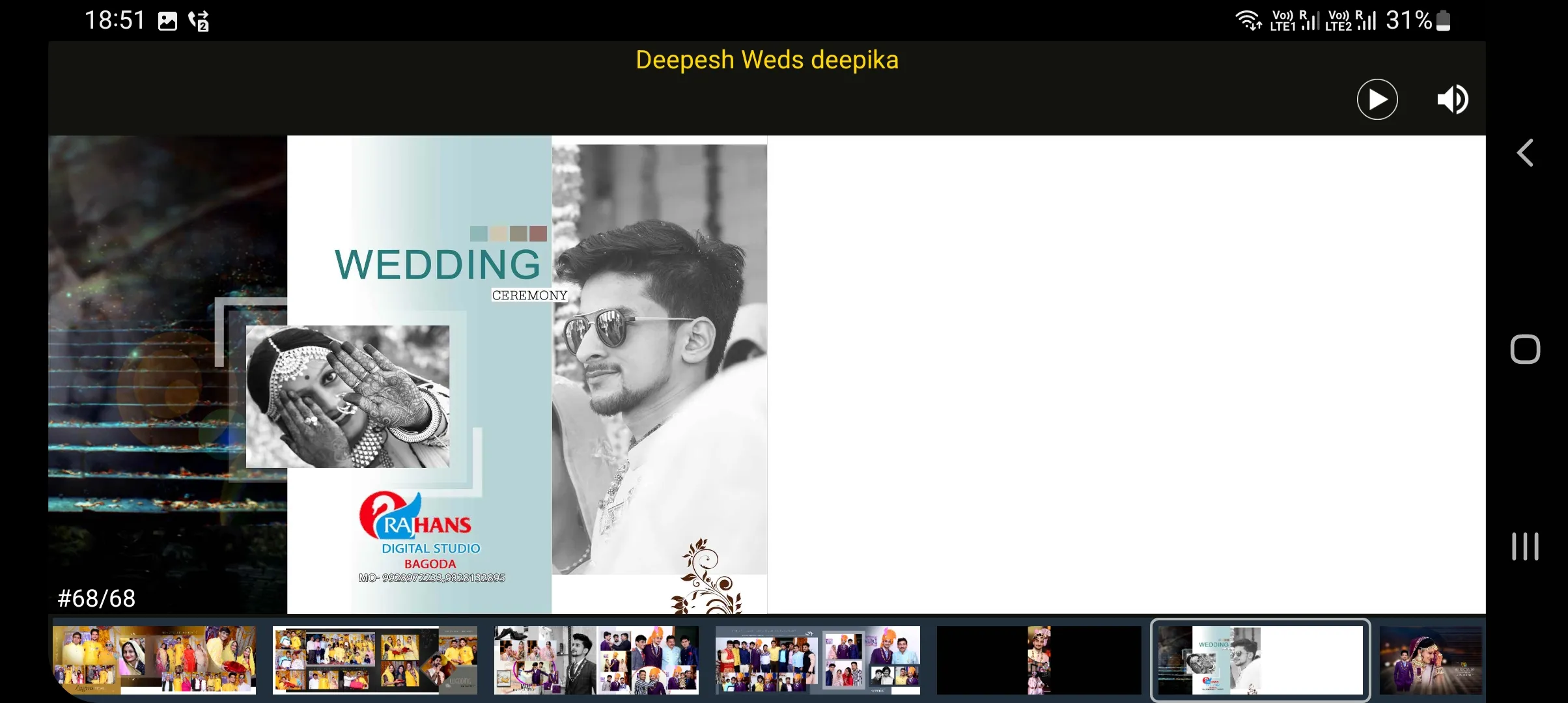
Task: Select the yellow collage thumbnail with dark backdrop
Action: 375,660
